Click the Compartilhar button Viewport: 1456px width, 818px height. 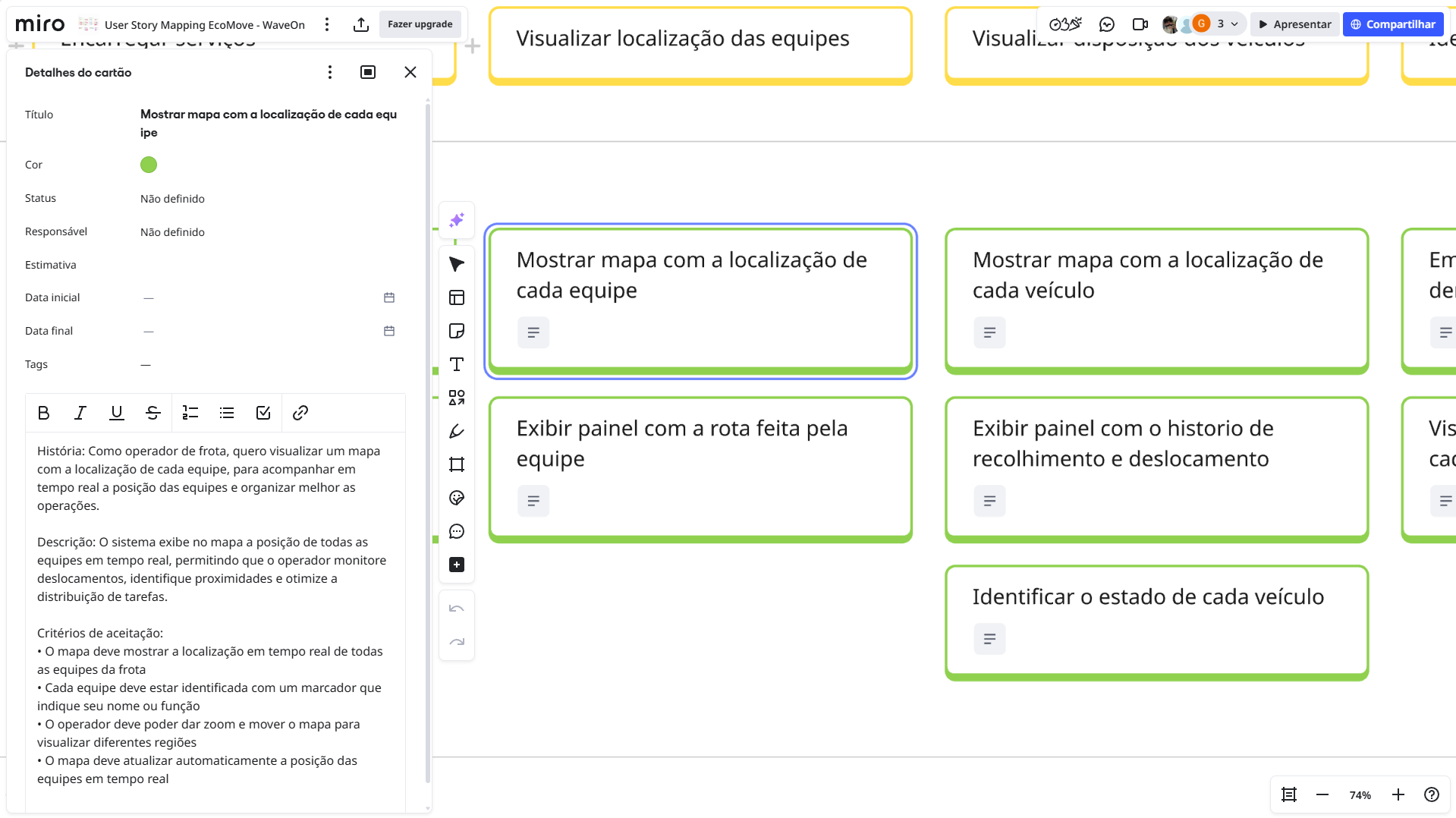pos(1392,24)
